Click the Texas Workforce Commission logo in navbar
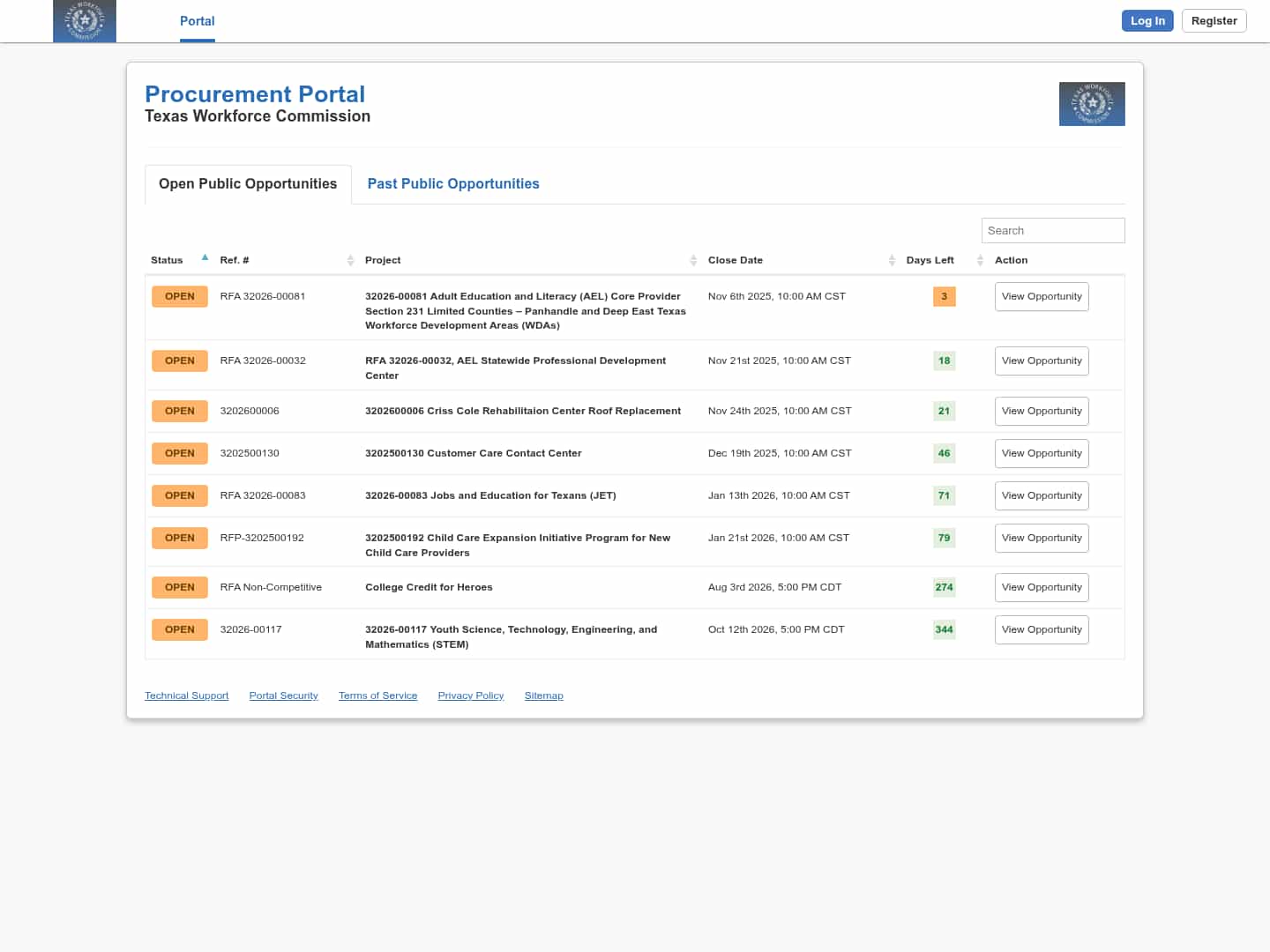The image size is (1270, 952). click(85, 21)
